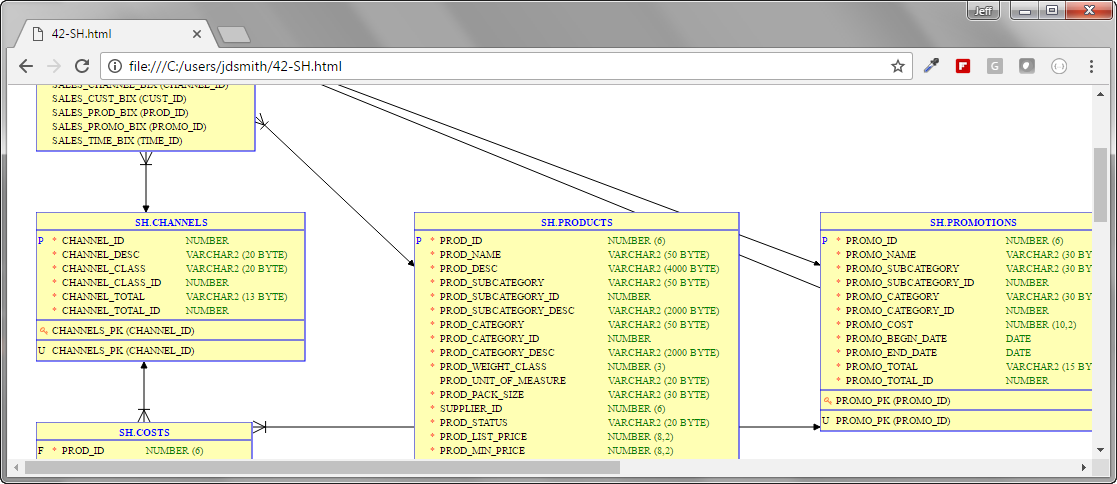Click the horizontal scrollbar's right arrow
This screenshot has height=484, width=1117.
[x=1083, y=467]
